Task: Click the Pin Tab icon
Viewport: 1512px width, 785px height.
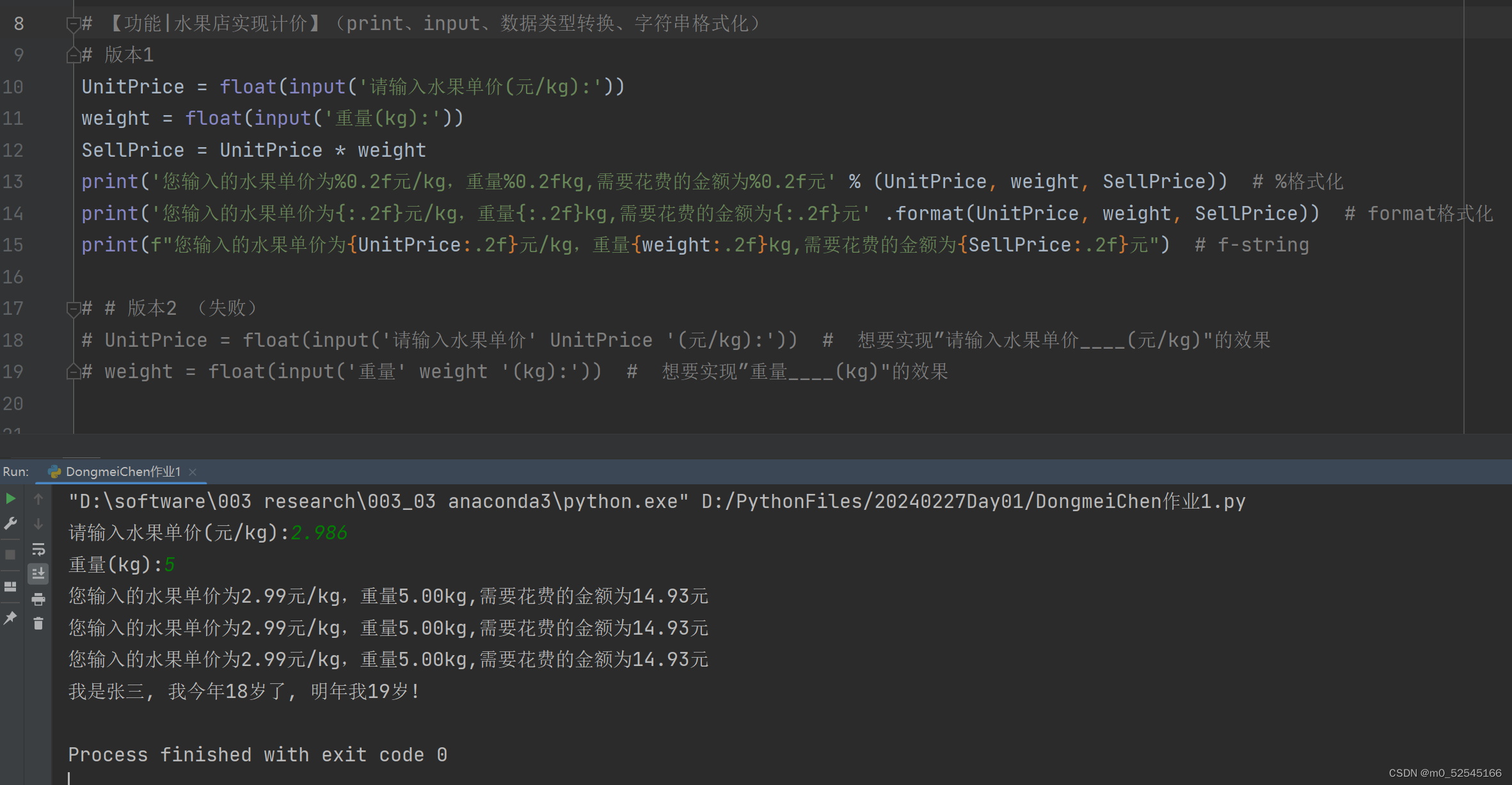Action: coord(10,617)
